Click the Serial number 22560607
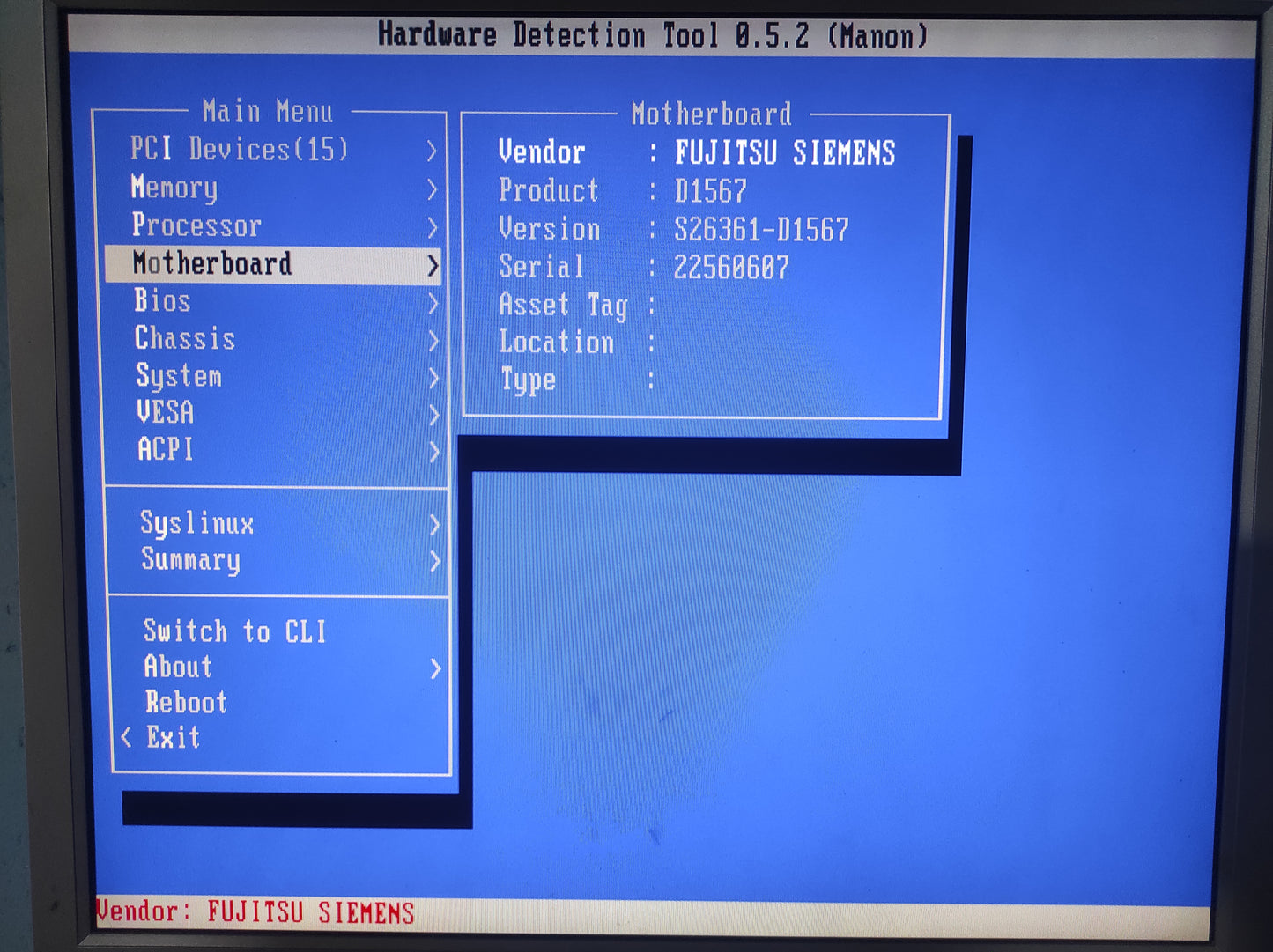The height and width of the screenshot is (952, 1273). 731,268
